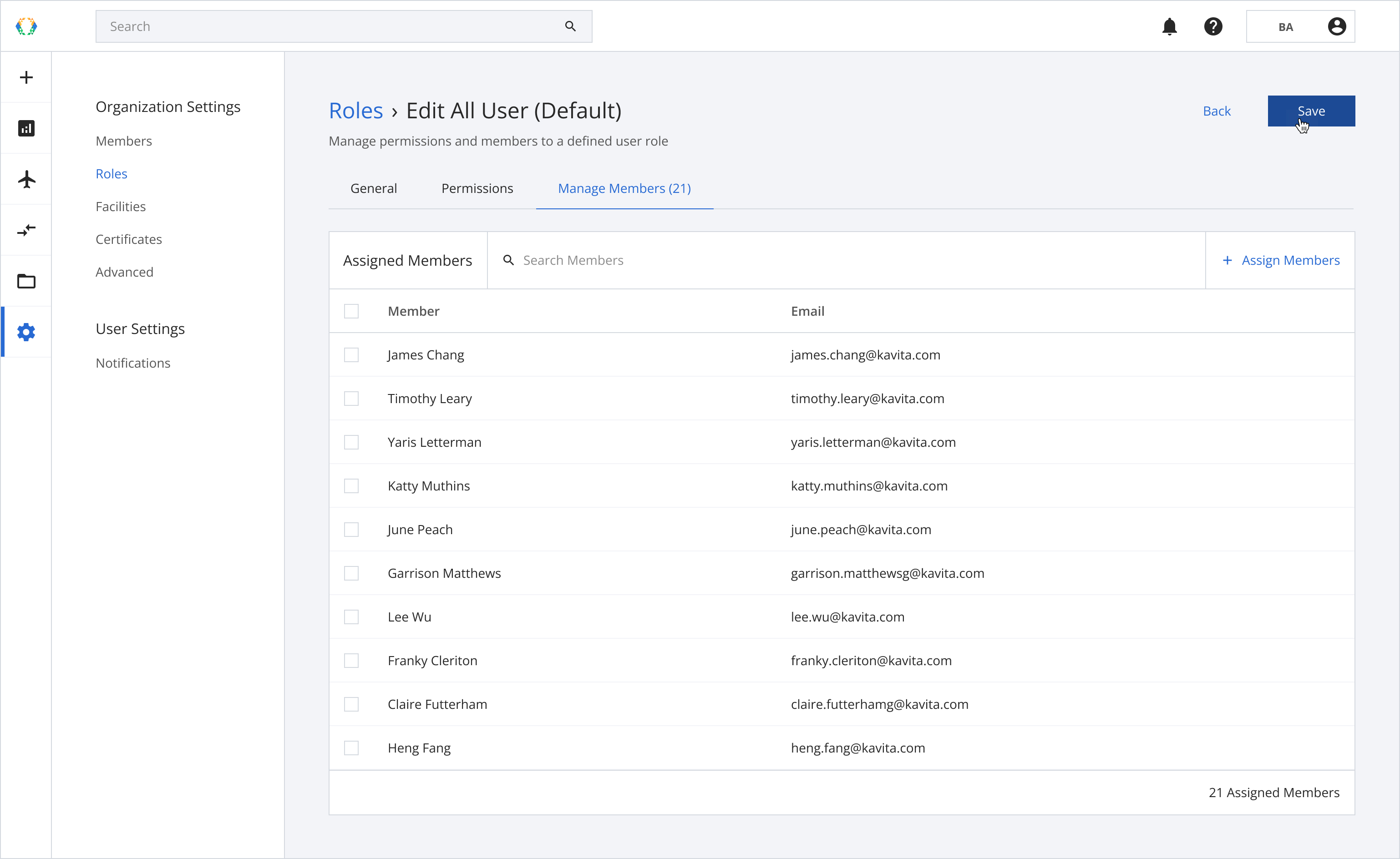Check the box for June Peach
This screenshot has height=859, width=1400.
[351, 530]
